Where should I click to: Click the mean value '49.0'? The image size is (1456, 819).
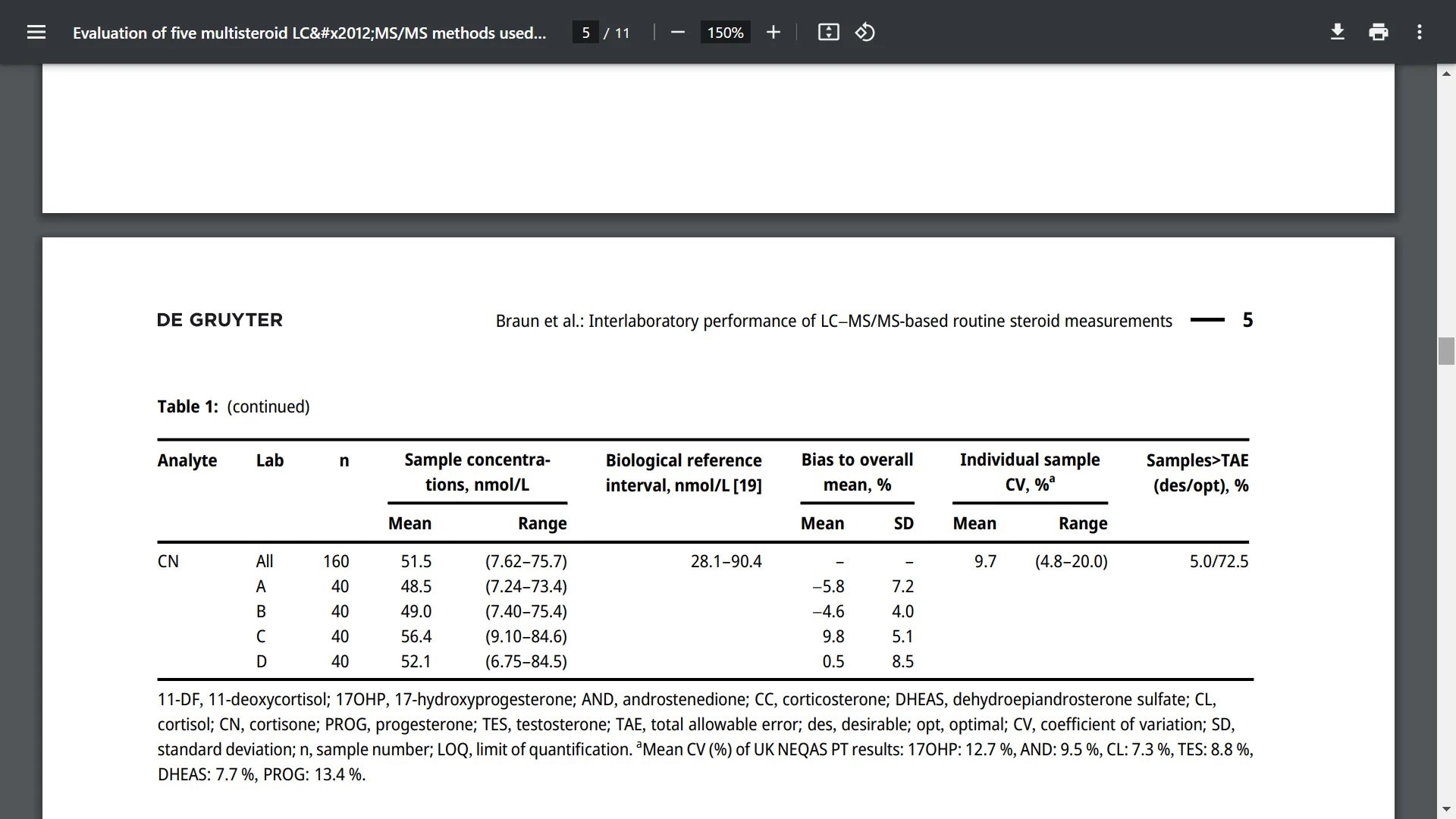click(x=416, y=611)
